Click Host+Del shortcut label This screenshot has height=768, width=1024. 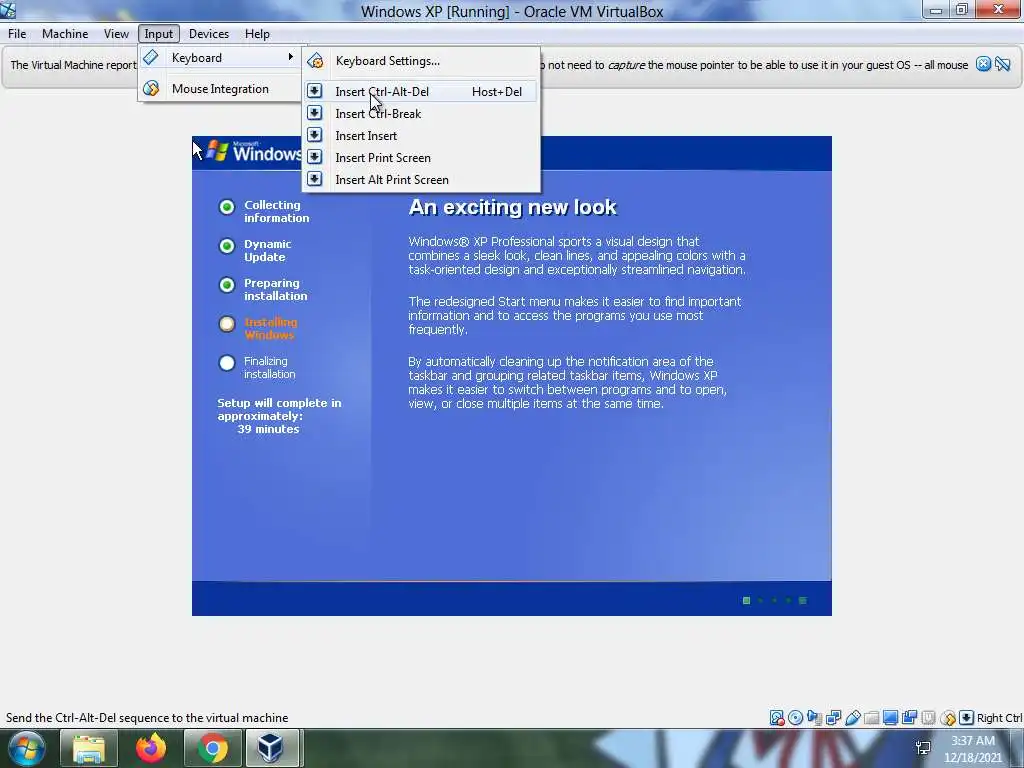497,92
